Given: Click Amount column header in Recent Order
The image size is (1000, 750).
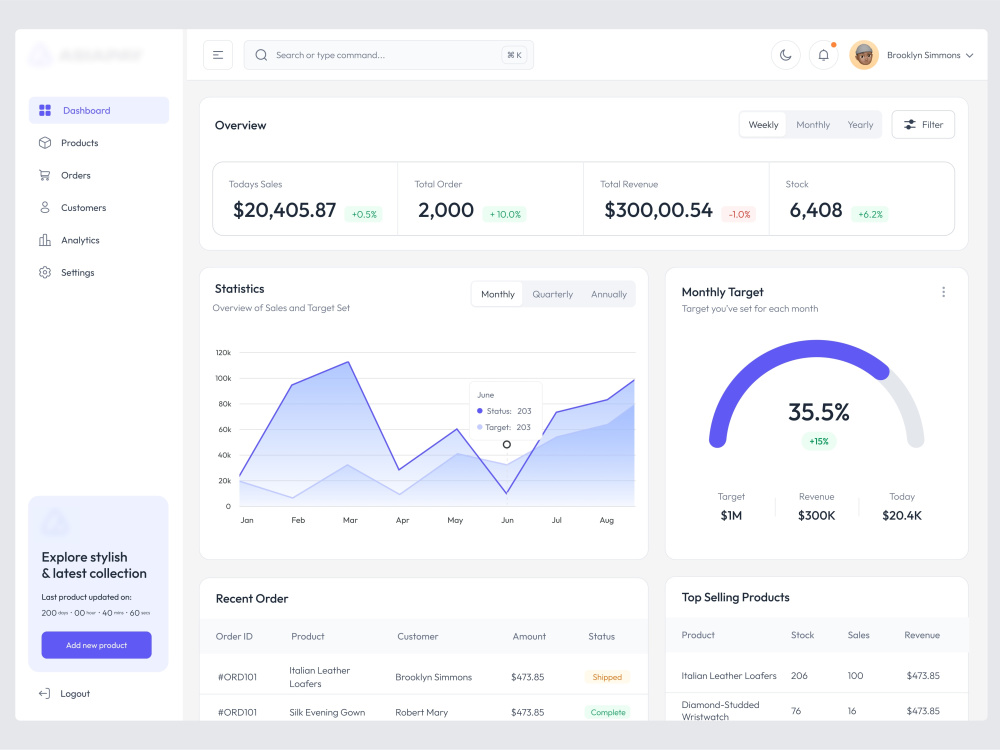Looking at the screenshot, I should click(x=529, y=636).
